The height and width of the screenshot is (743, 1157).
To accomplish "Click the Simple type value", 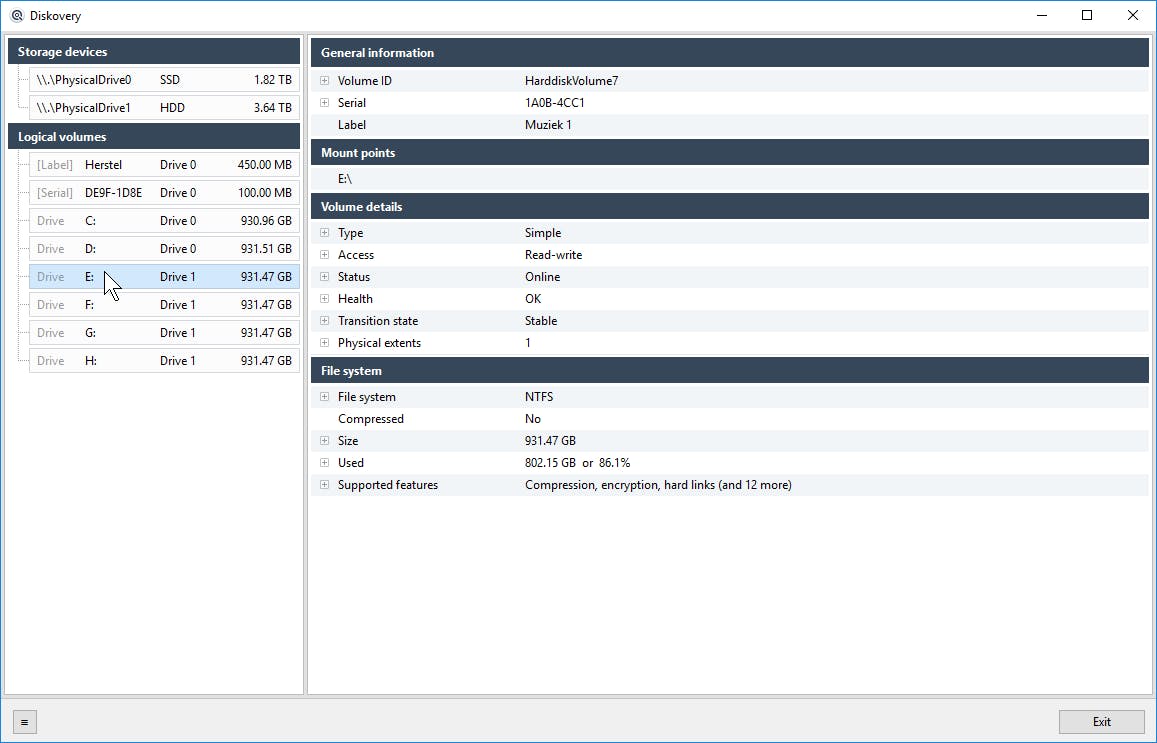I will [x=543, y=232].
